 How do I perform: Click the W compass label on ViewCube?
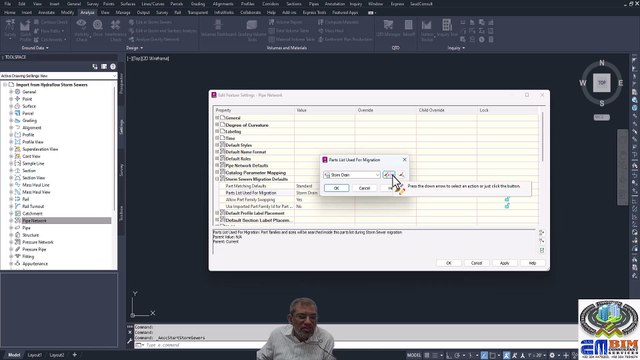582,83
